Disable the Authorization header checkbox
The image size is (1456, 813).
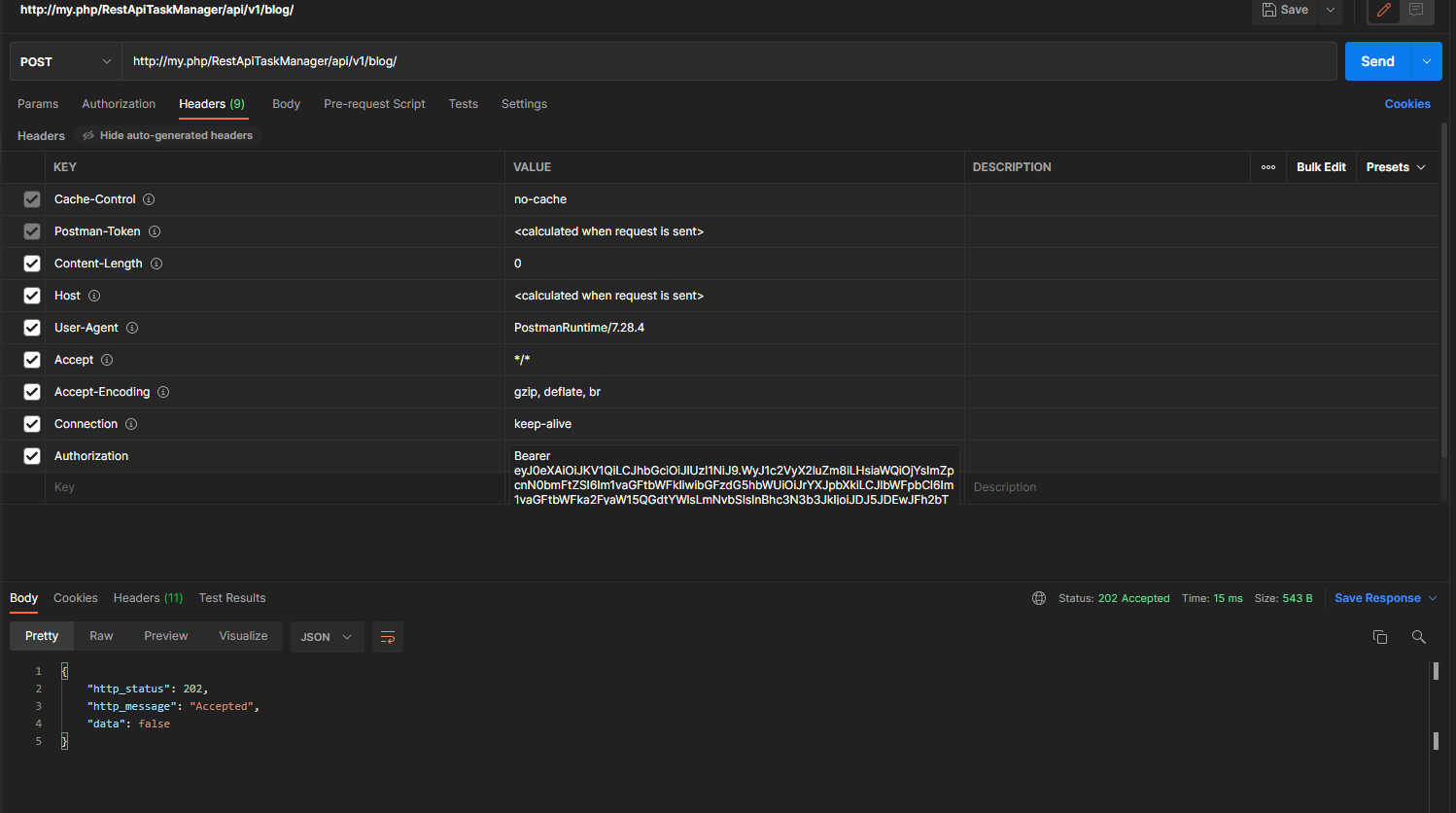click(x=32, y=456)
